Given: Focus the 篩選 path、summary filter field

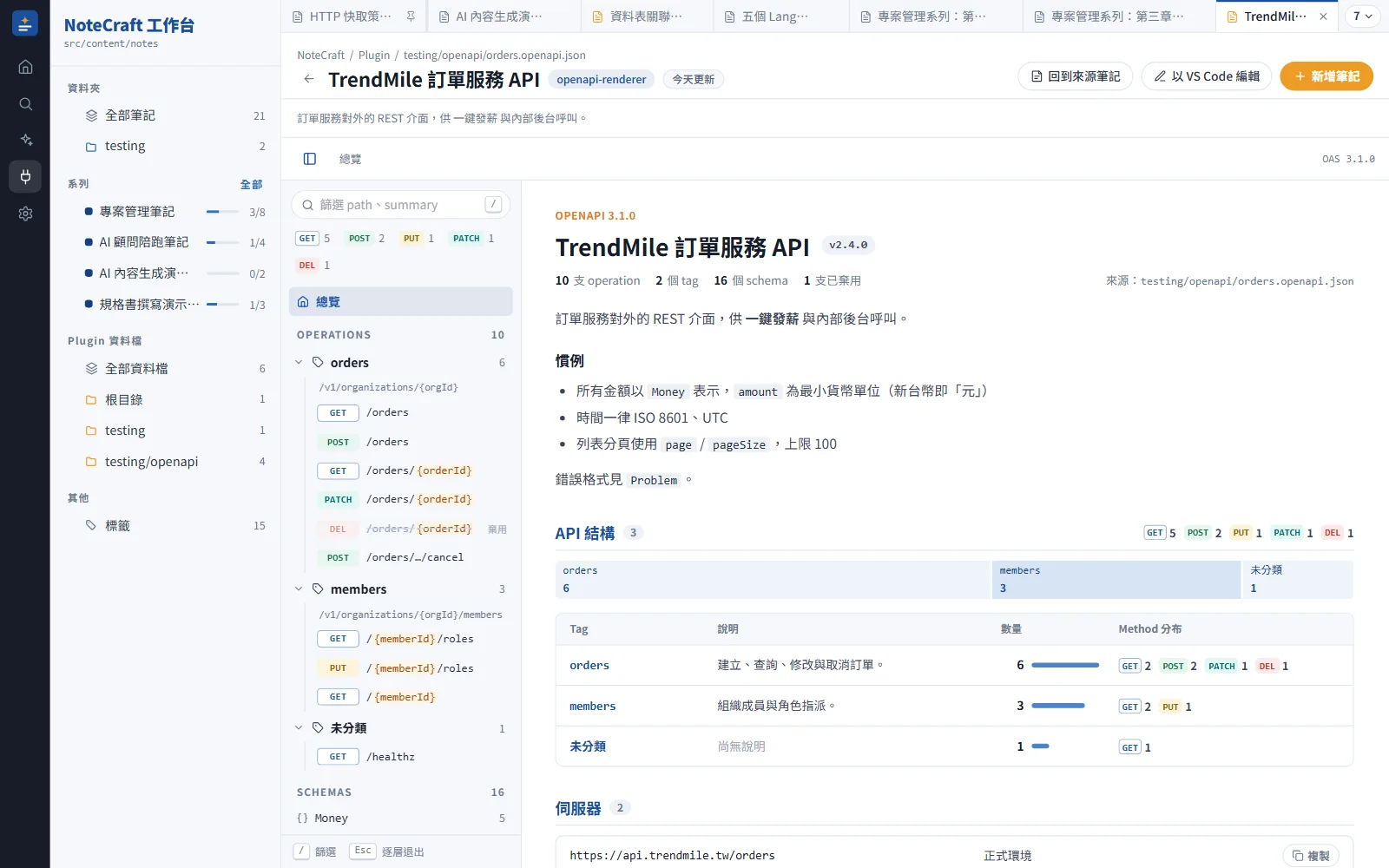Looking at the screenshot, I should pos(400,206).
